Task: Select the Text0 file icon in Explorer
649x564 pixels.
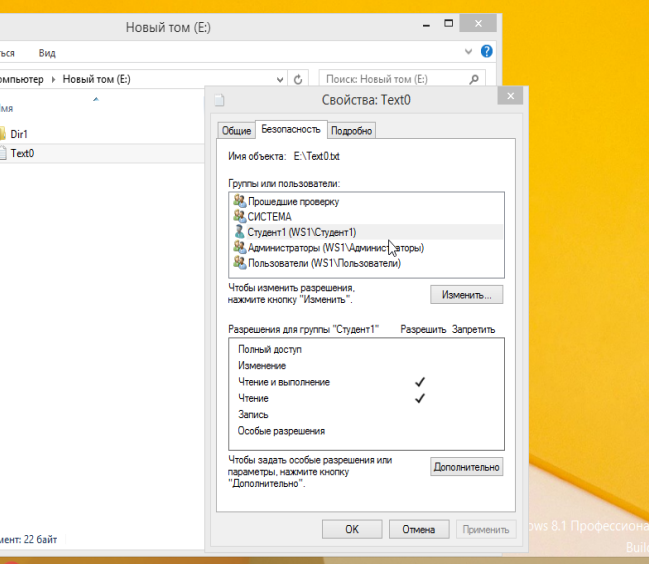Action: tap(3, 153)
